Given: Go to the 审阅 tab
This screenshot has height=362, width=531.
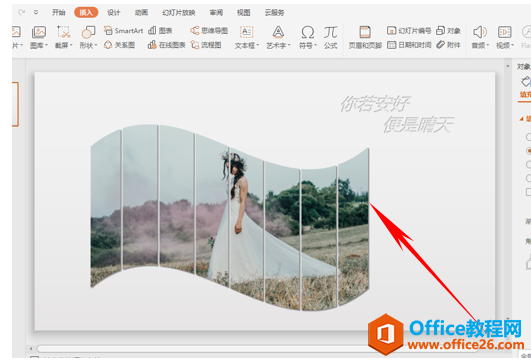Looking at the screenshot, I should tap(216, 13).
